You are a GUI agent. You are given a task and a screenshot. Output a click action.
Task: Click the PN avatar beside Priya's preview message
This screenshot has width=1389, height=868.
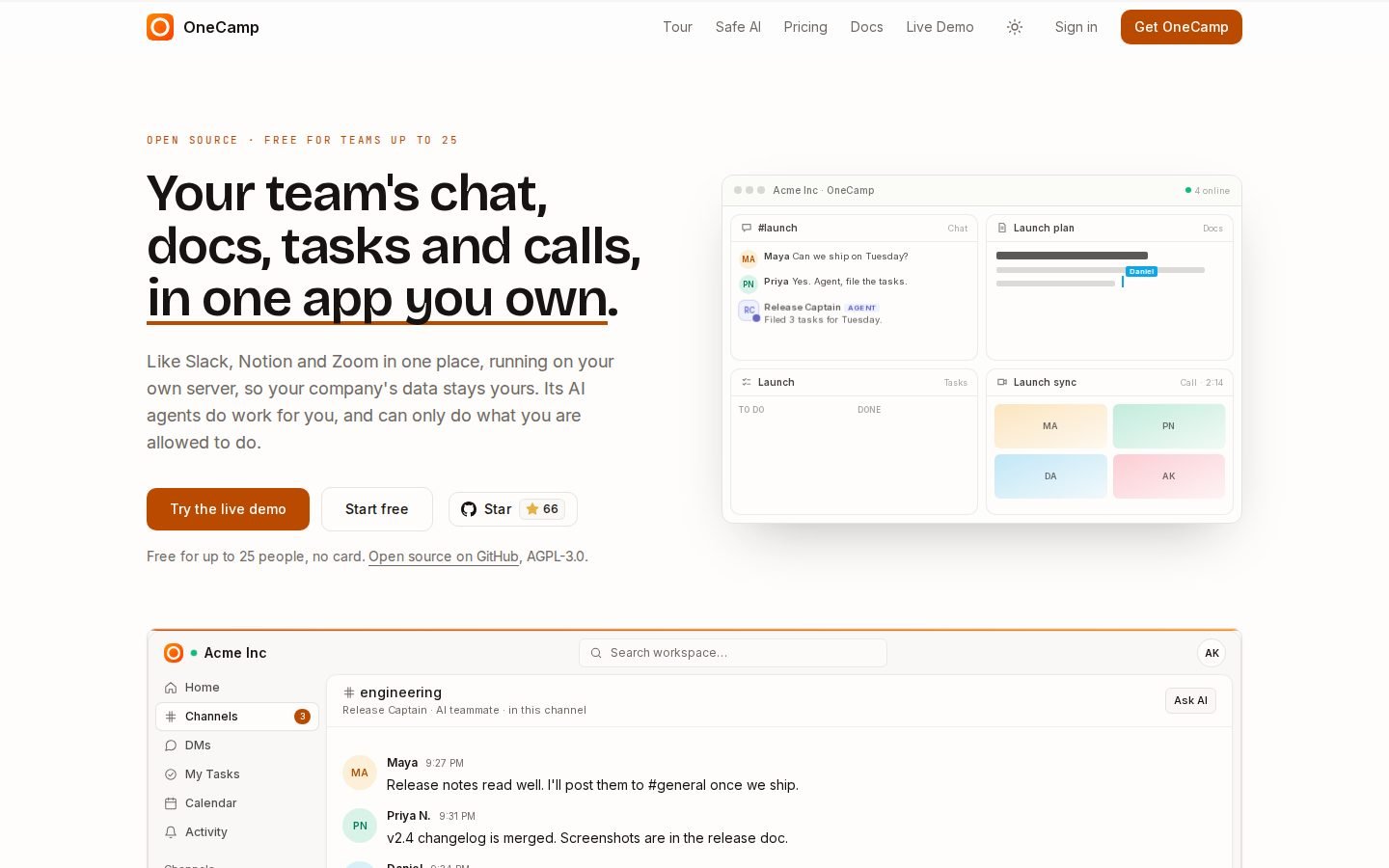pos(749,284)
